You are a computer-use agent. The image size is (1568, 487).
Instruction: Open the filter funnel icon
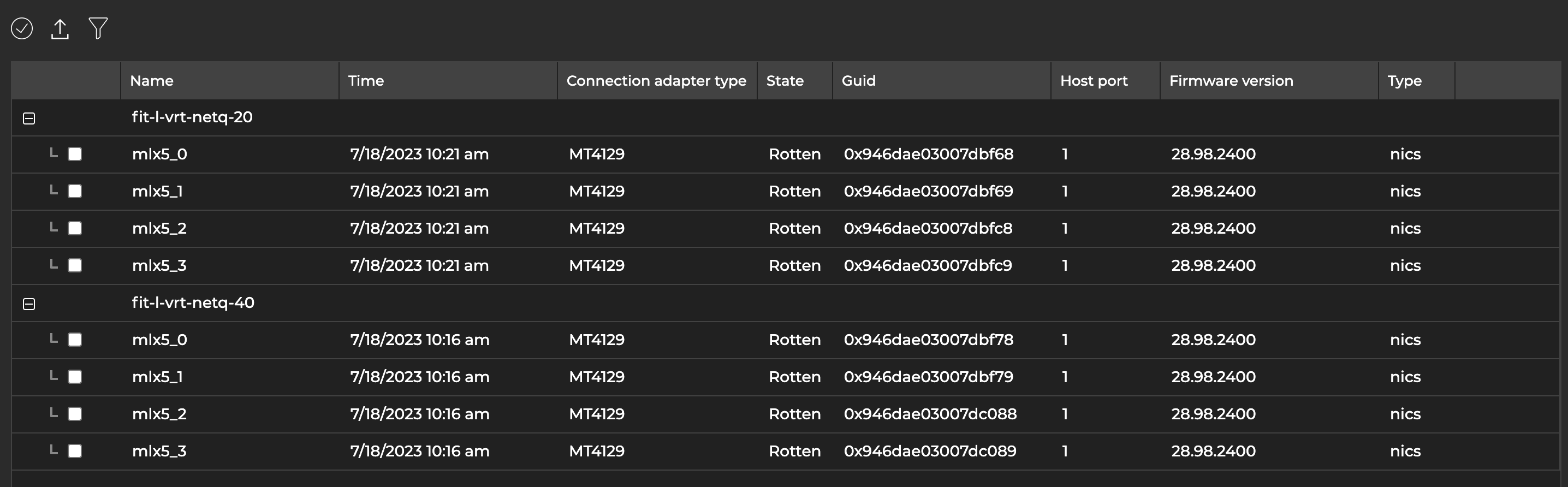click(98, 28)
